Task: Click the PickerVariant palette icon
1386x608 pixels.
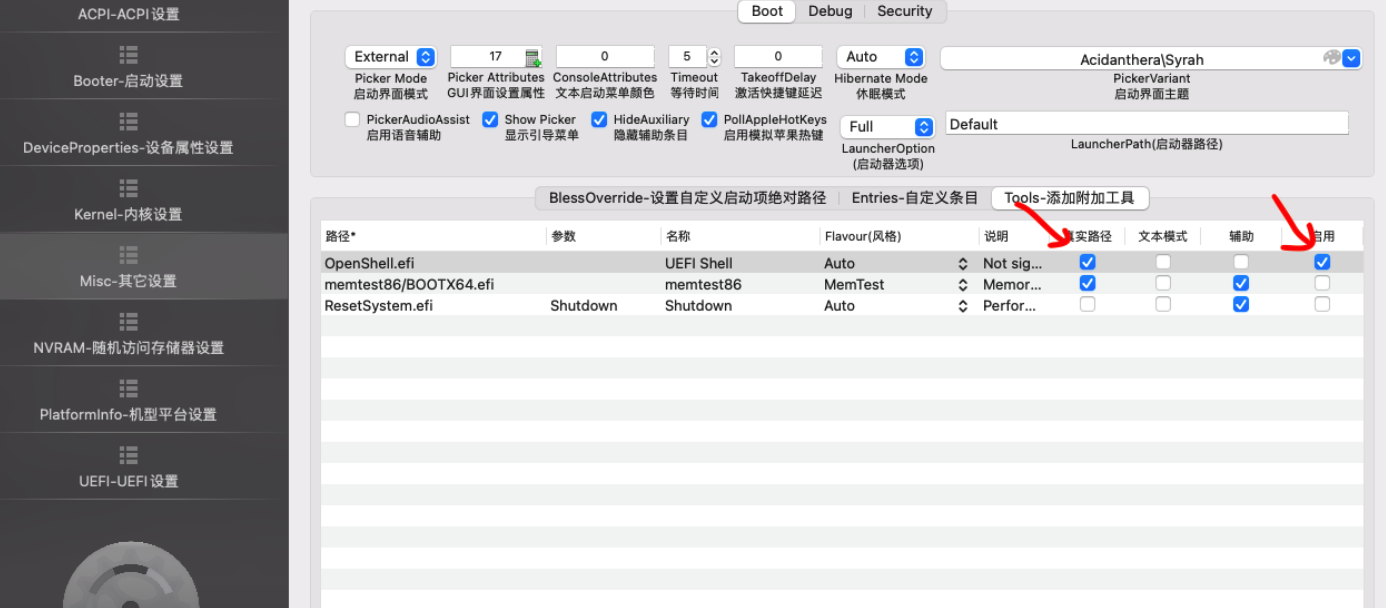Action: [1331, 58]
